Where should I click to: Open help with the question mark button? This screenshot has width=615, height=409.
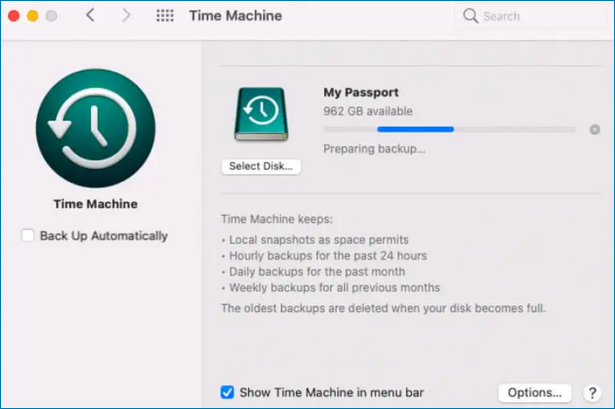pos(592,393)
